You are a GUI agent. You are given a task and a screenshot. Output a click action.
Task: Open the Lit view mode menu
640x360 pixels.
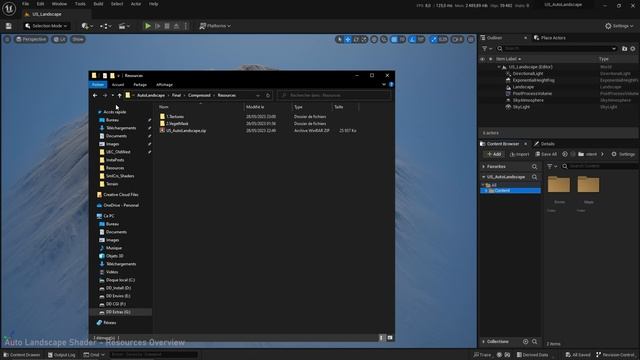click(x=60, y=40)
